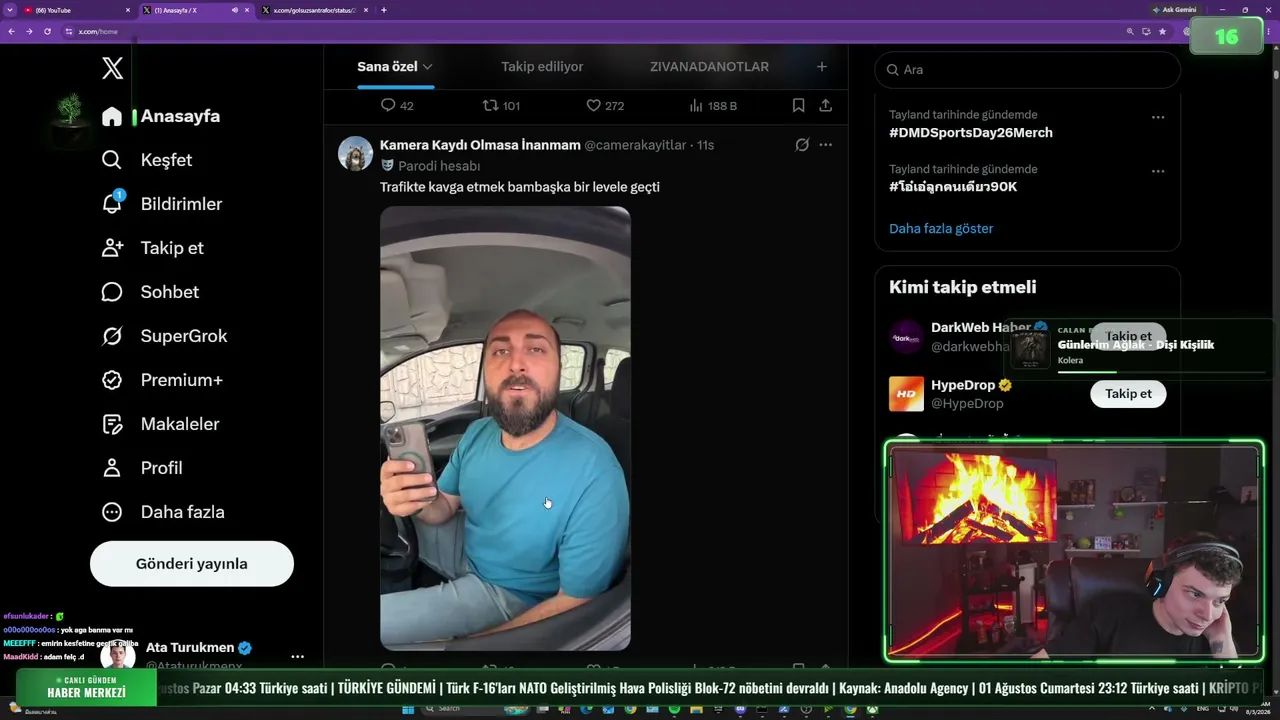
Task: Click the 11s timestamp on tweet
Action: 705,145
